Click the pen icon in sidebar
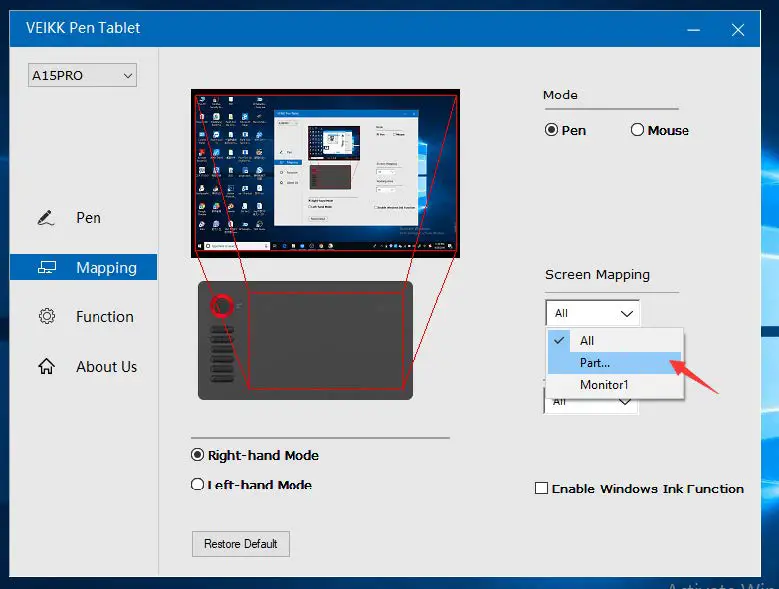 coord(46,218)
